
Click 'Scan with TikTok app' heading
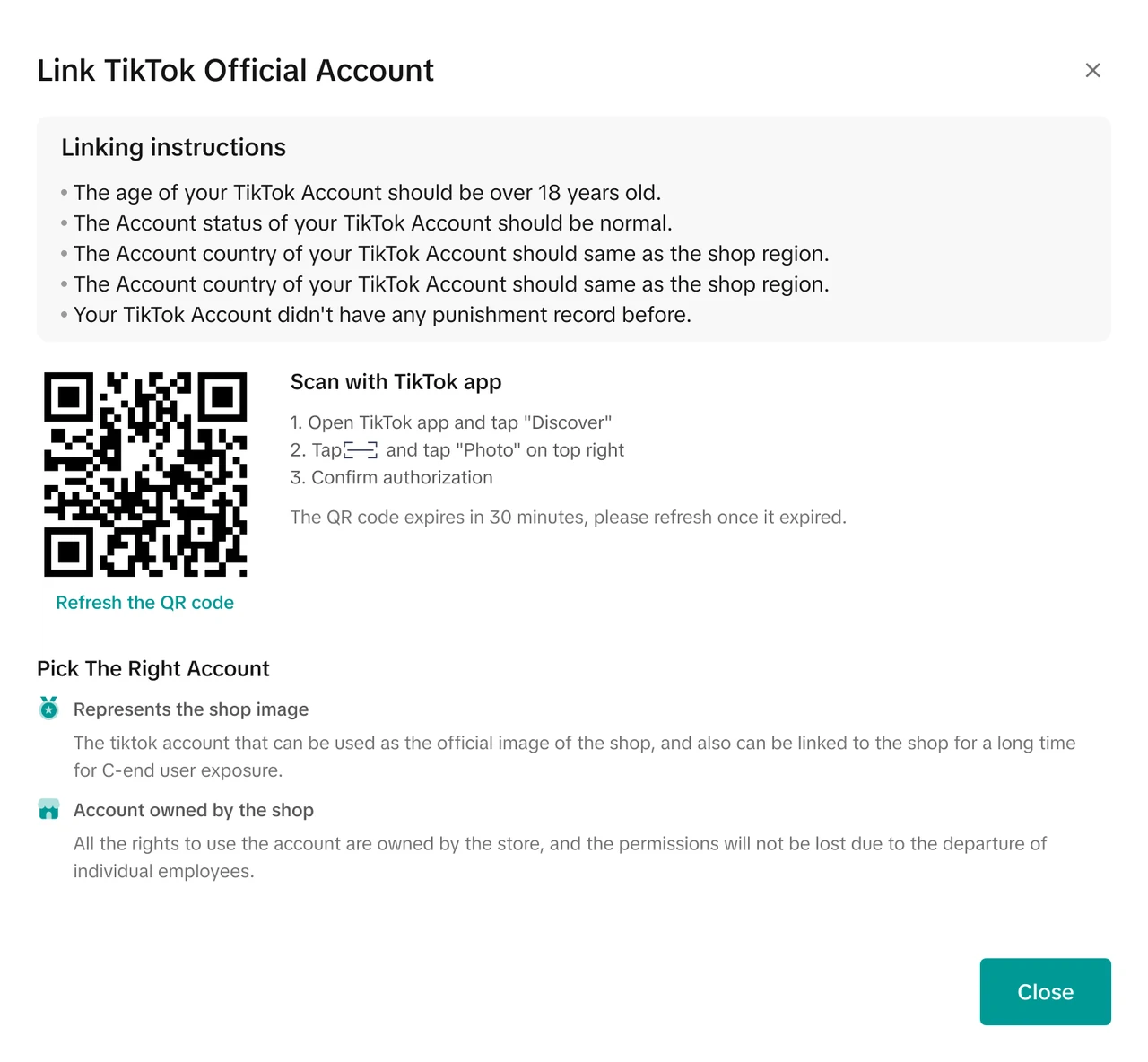tap(396, 382)
